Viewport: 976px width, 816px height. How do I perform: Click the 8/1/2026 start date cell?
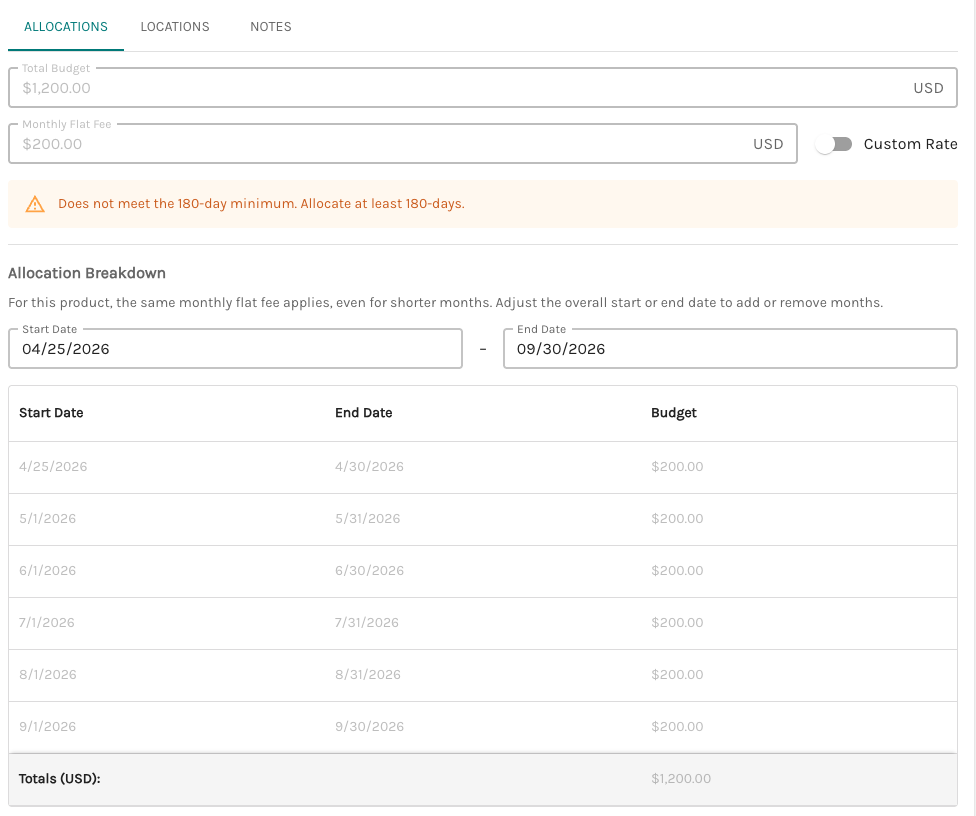tap(47, 675)
